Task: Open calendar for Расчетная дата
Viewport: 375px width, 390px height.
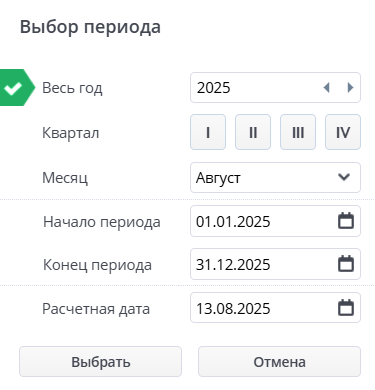Action: pos(346,308)
